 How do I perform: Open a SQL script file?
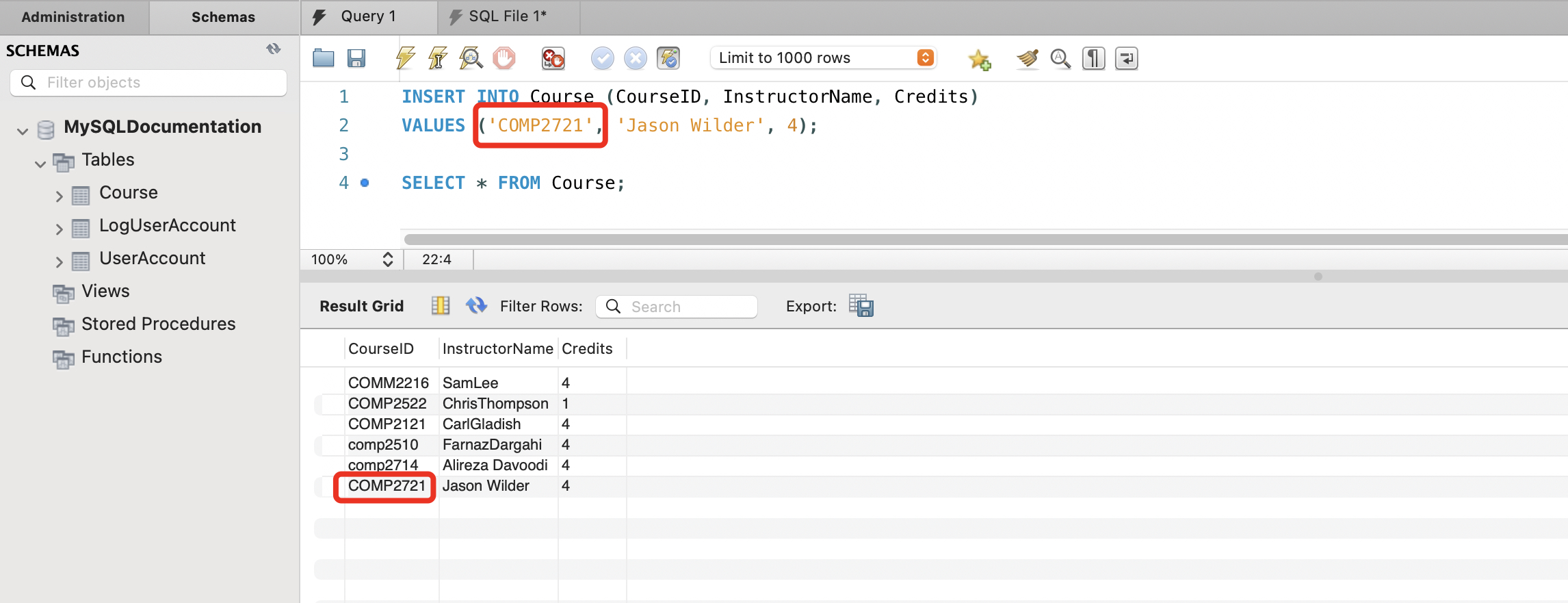[x=323, y=58]
